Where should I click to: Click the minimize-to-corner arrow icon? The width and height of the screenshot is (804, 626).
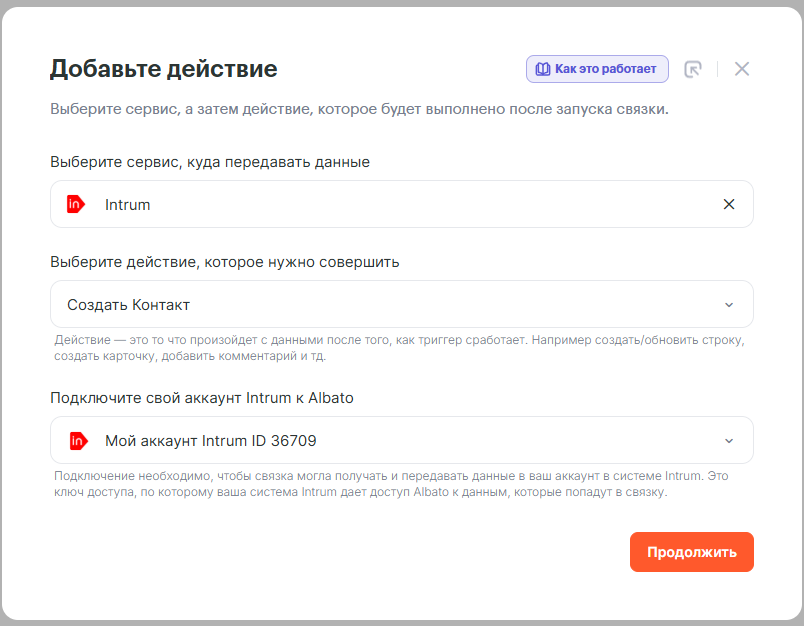692,69
